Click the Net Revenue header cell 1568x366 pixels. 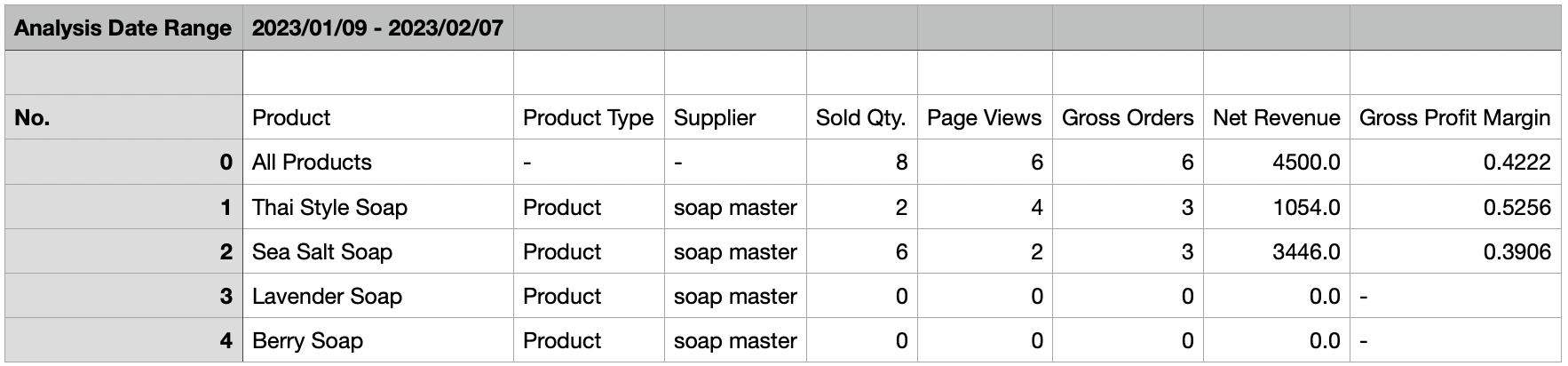point(1277,117)
